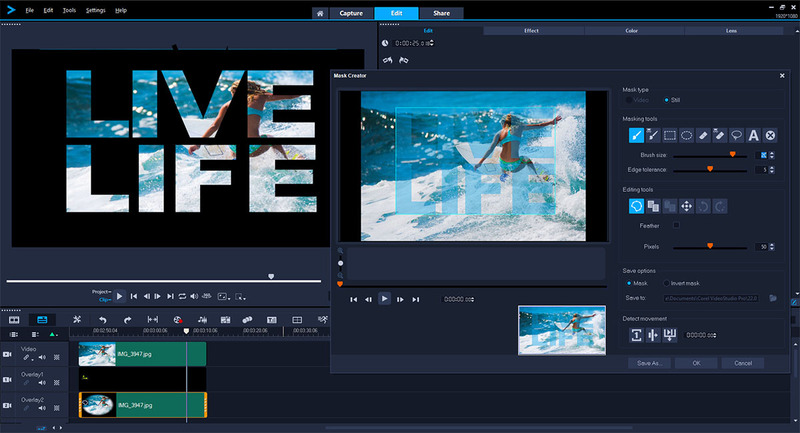Adjust Brush size stepper arrows
The height and width of the screenshot is (433, 800).
tap(771, 155)
